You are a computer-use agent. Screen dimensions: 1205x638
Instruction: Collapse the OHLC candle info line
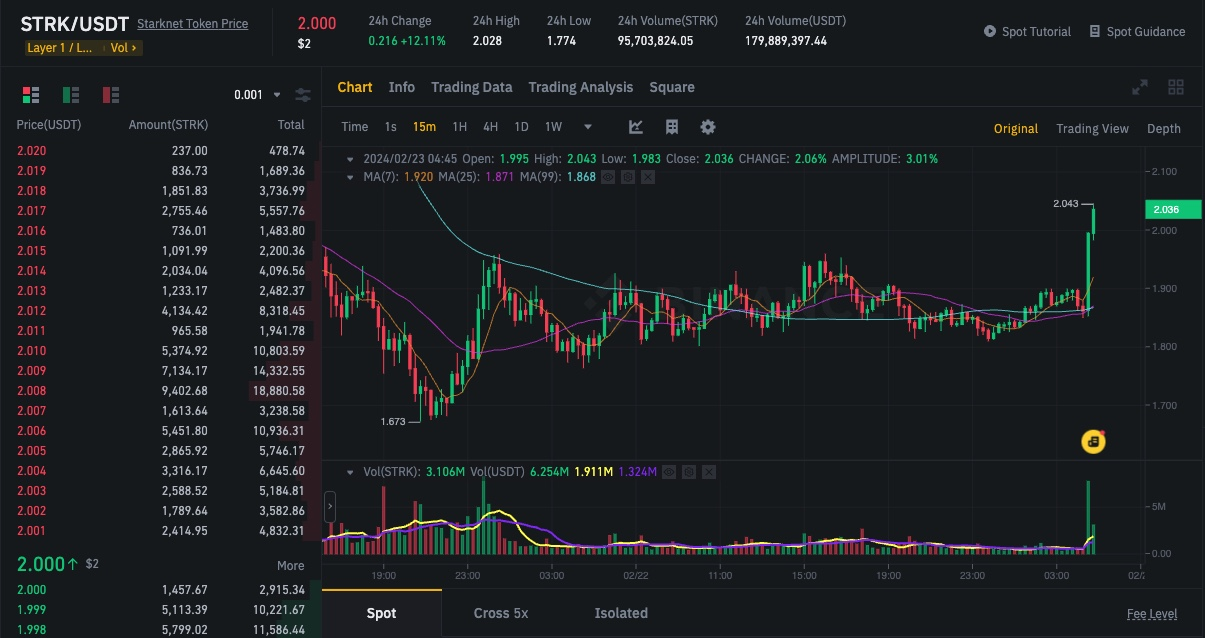[350, 159]
